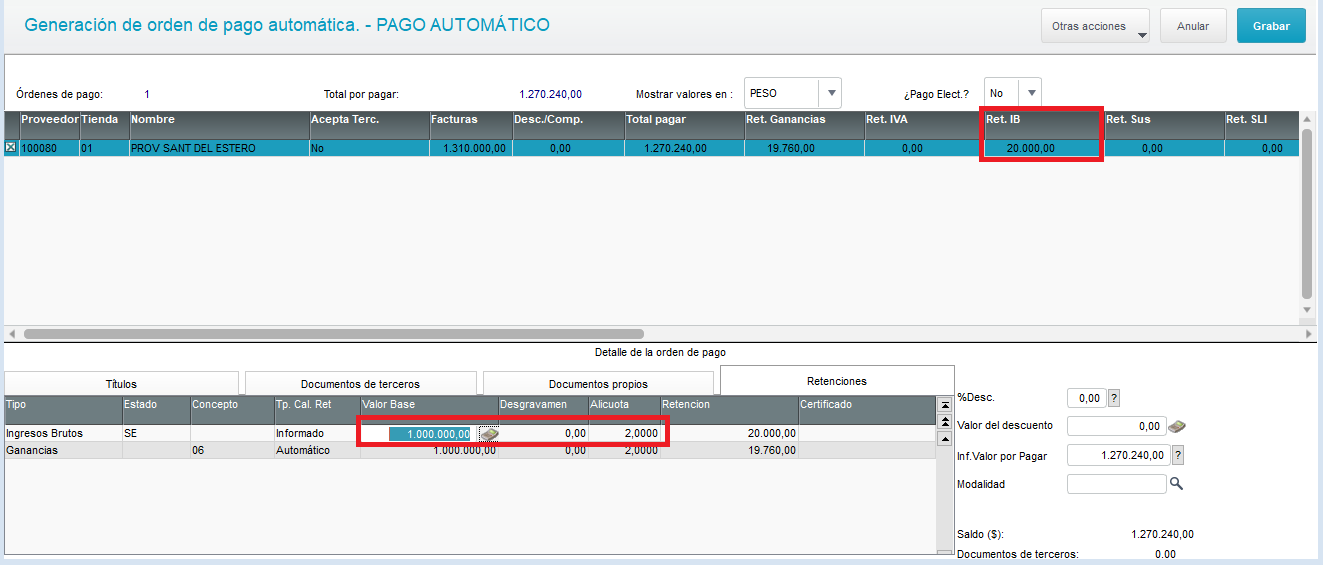The image size is (1323, 565).
Task: Click Retencion value 20.000,00 in Ingresos Brutos row
Action: click(x=728, y=434)
